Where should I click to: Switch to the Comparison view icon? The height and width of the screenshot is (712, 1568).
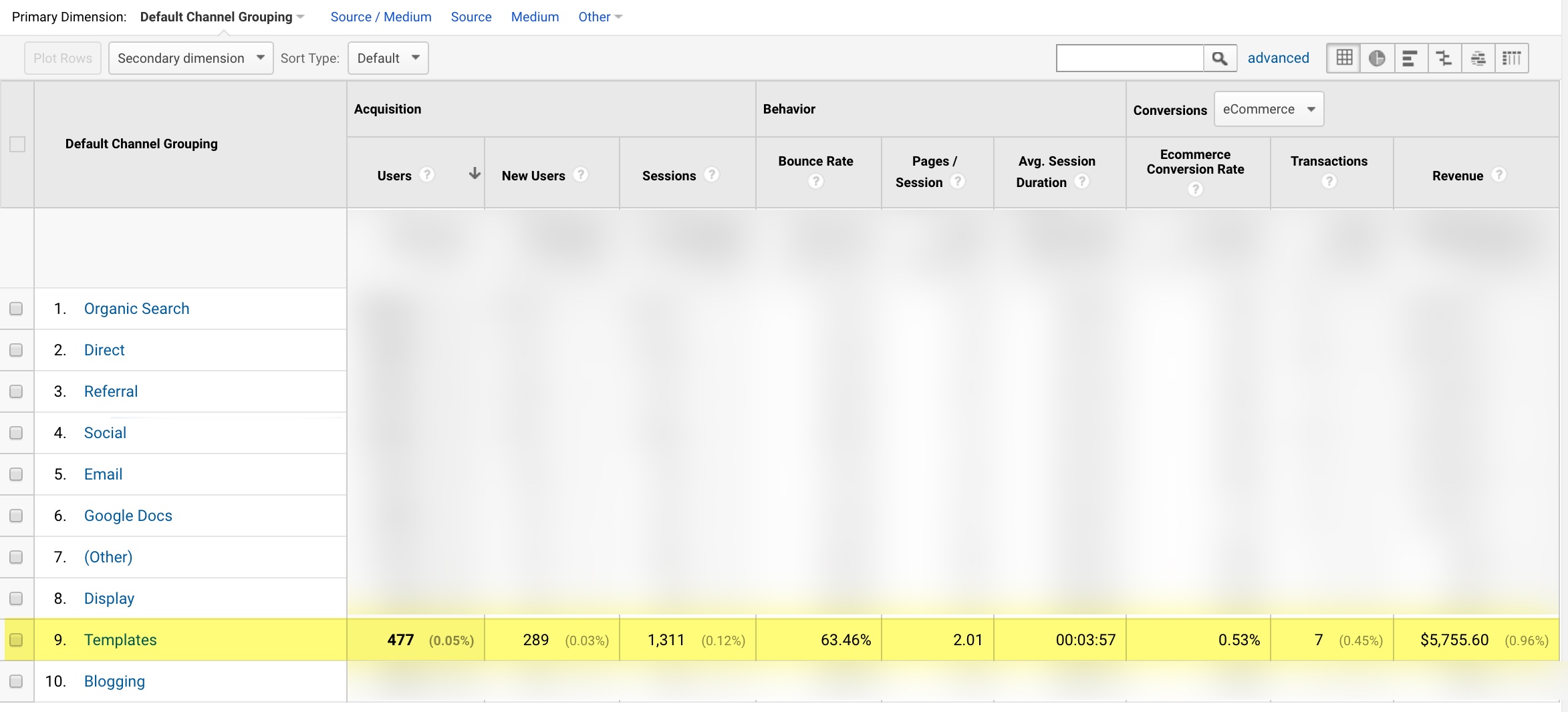(x=1444, y=58)
